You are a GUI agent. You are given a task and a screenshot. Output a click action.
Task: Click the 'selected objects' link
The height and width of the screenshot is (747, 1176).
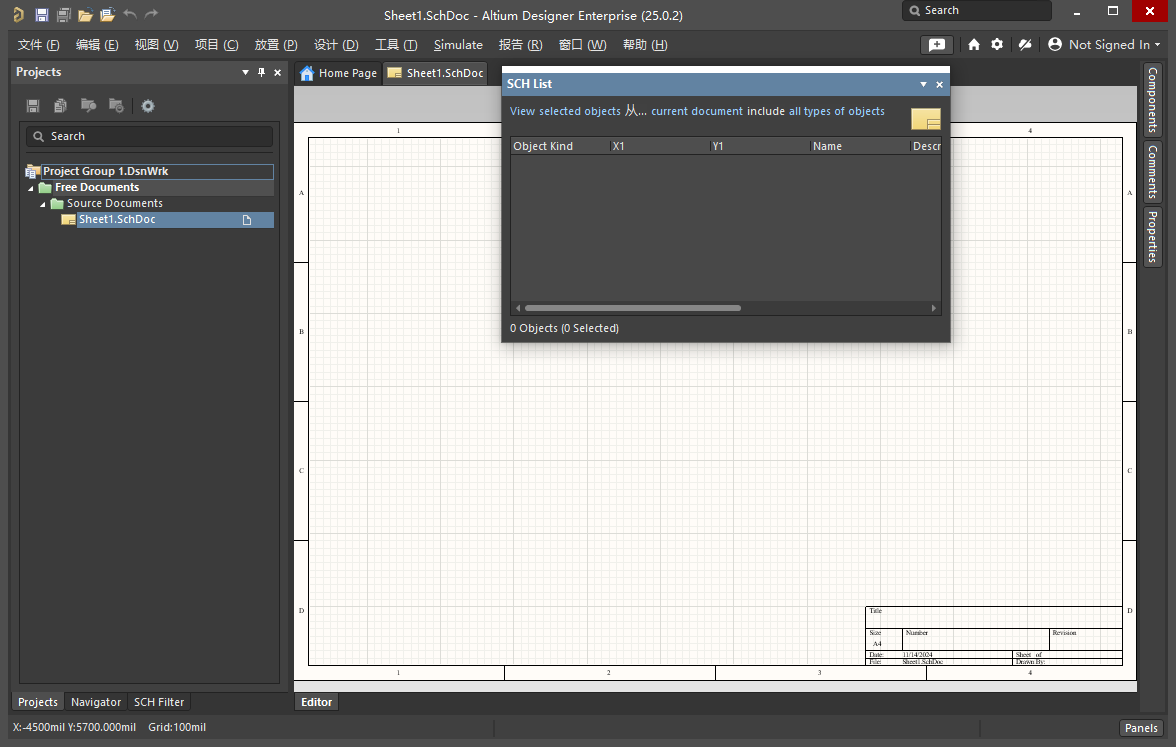coord(580,111)
